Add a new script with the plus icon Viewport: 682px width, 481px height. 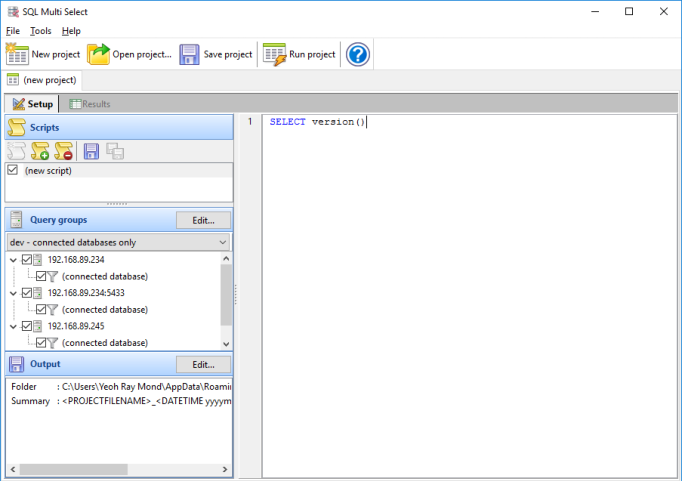40,151
